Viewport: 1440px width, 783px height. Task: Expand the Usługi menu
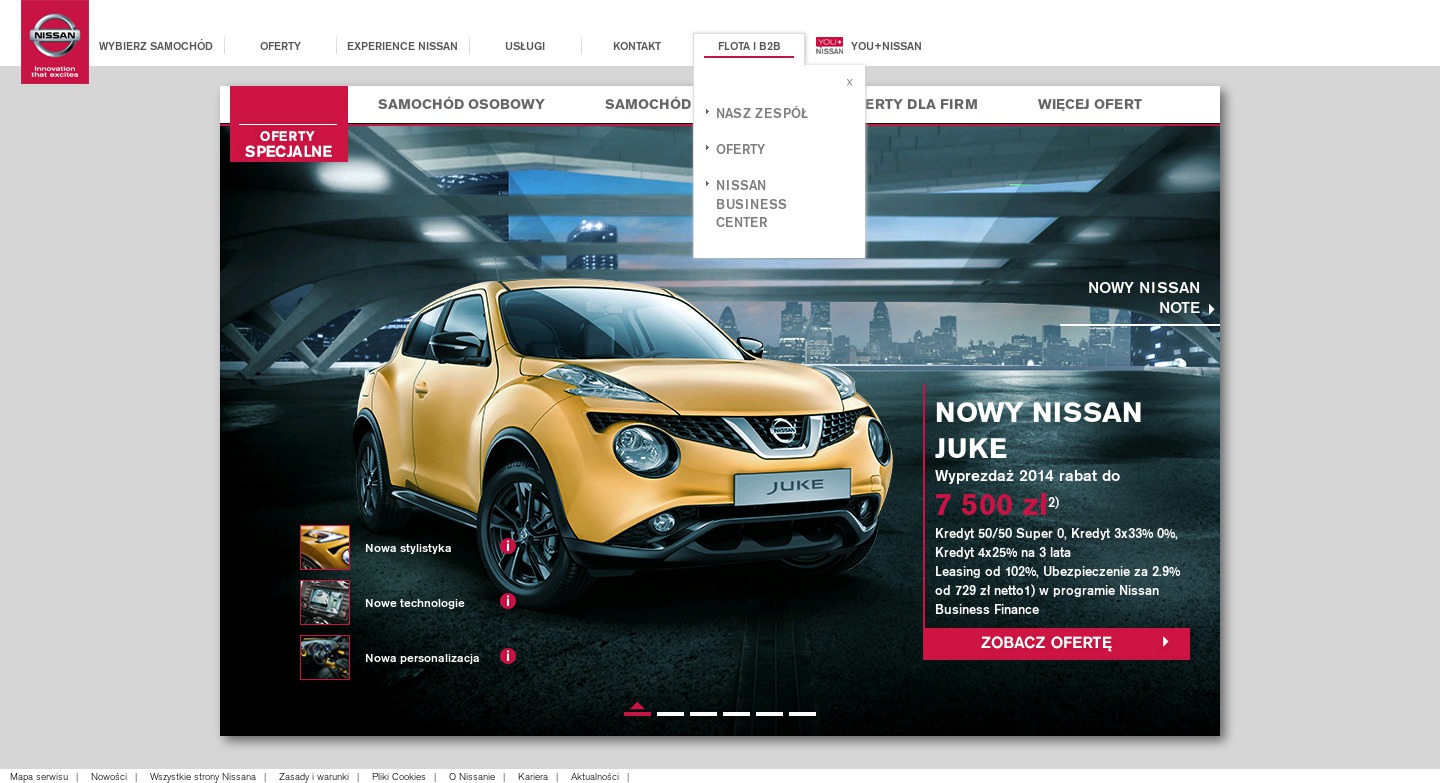(x=525, y=46)
